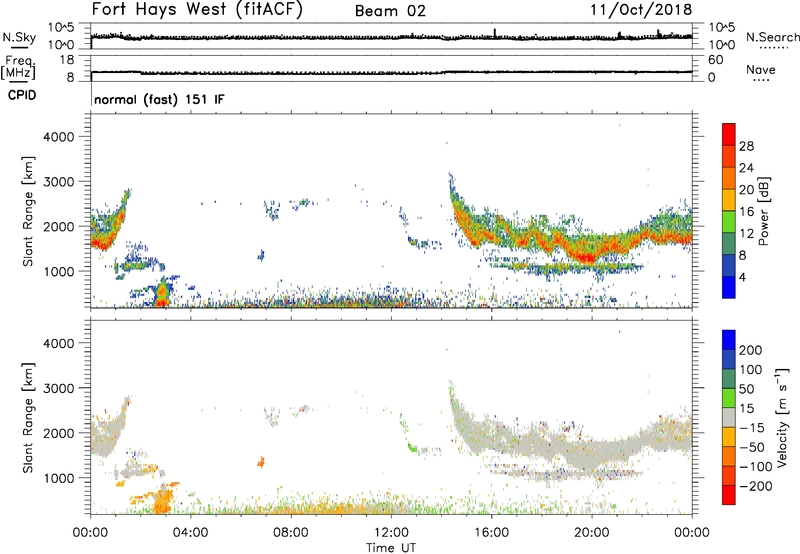The width and height of the screenshot is (800, 554).
Task: Click the "Slant Range [km]" label of the velocity panel
Action: [x=28, y=418]
